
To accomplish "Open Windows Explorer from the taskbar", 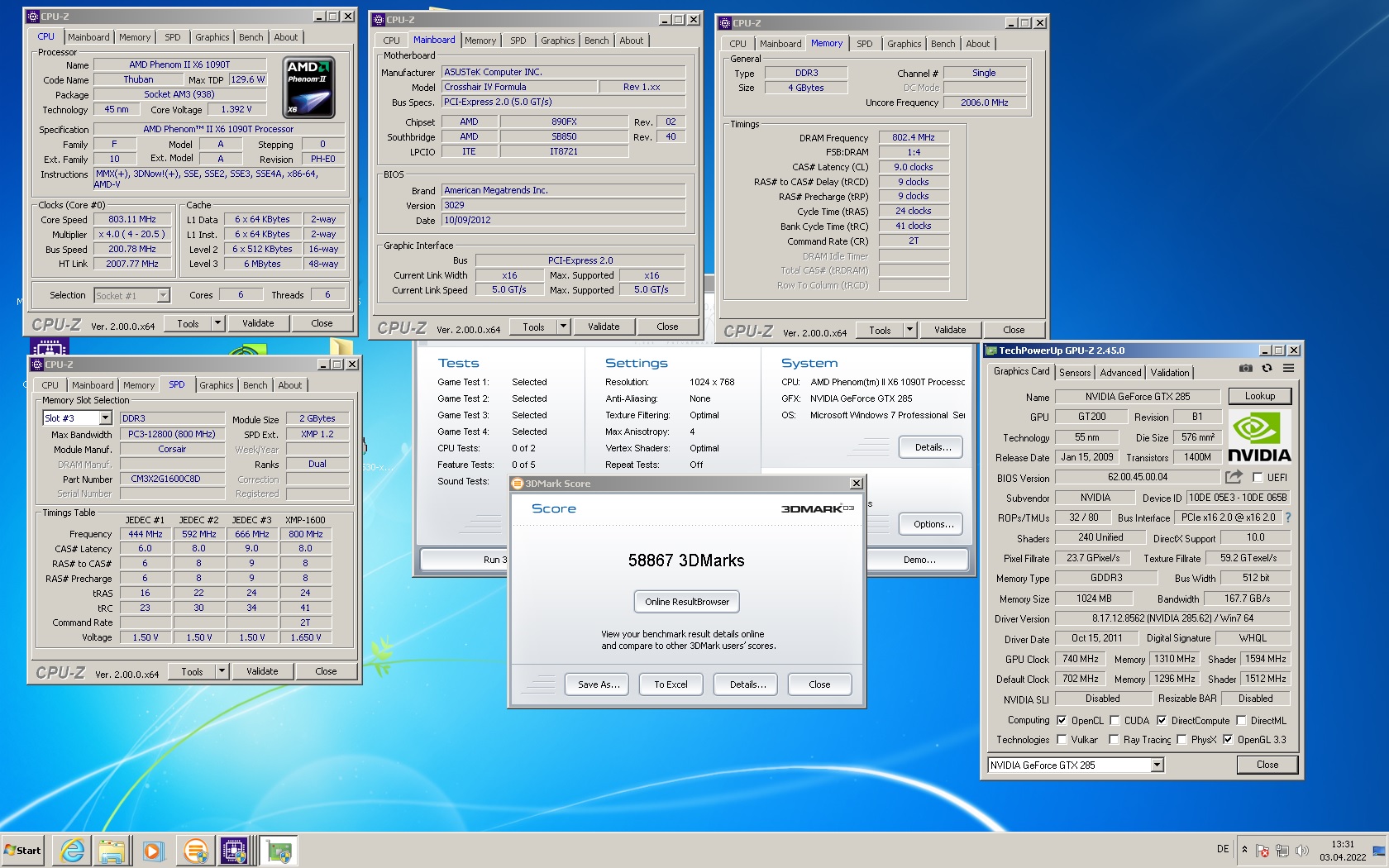I will [x=112, y=850].
